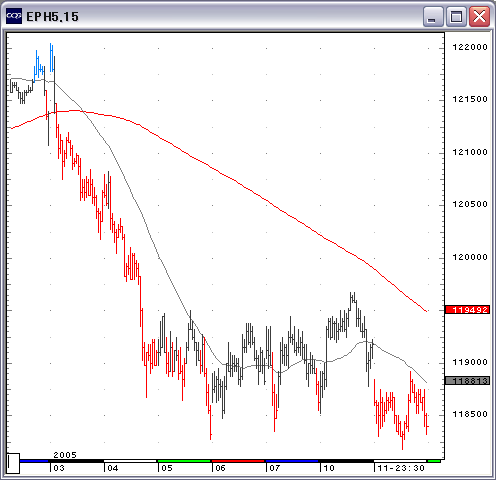Click the red 119492 price label
The height and width of the screenshot is (480, 496).
pyautogui.click(x=467, y=310)
